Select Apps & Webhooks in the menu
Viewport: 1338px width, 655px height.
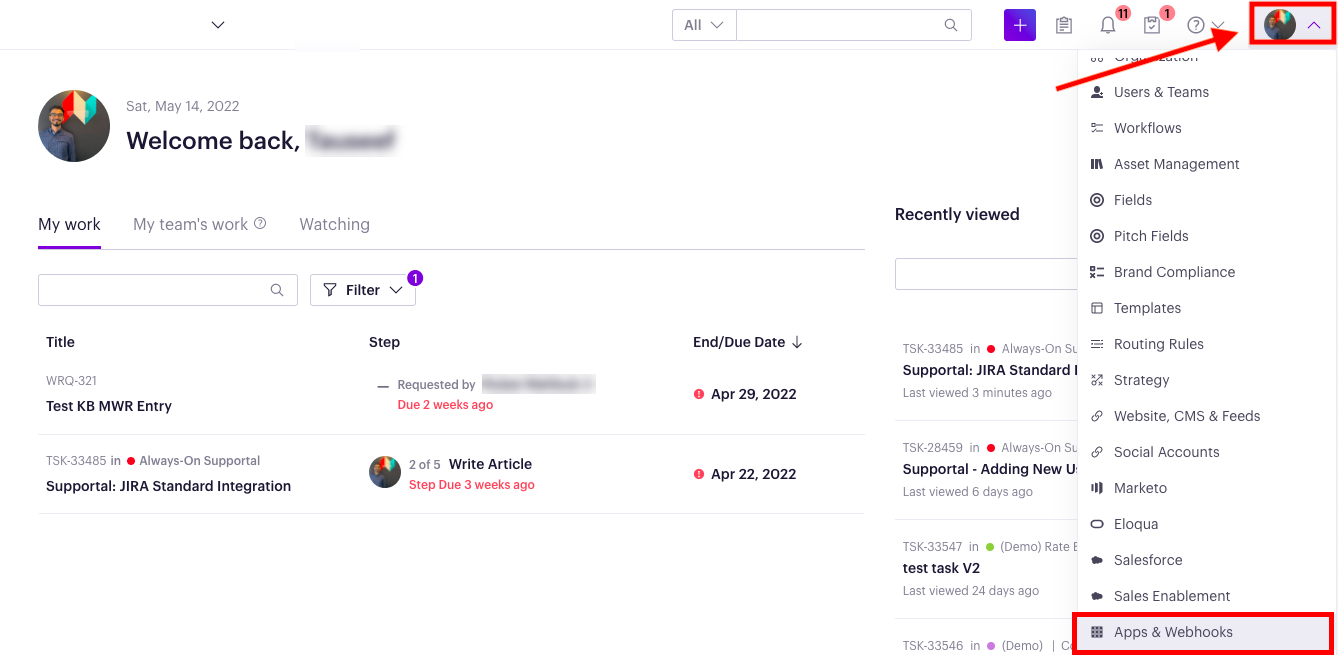click(x=1173, y=632)
